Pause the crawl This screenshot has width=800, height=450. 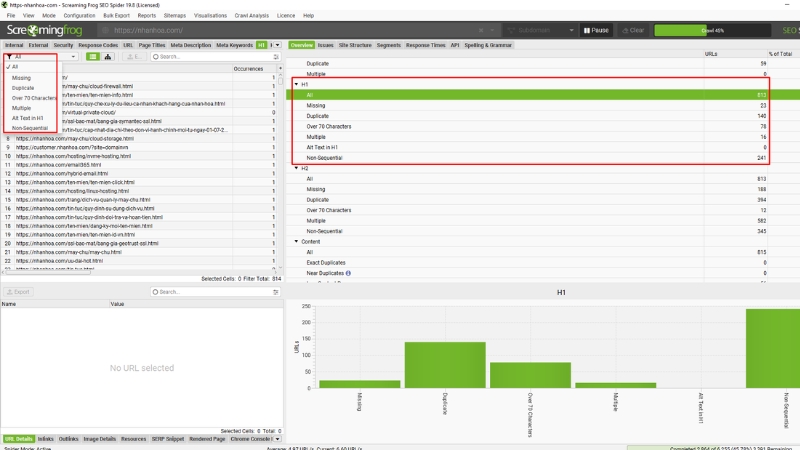pyautogui.click(x=596, y=30)
